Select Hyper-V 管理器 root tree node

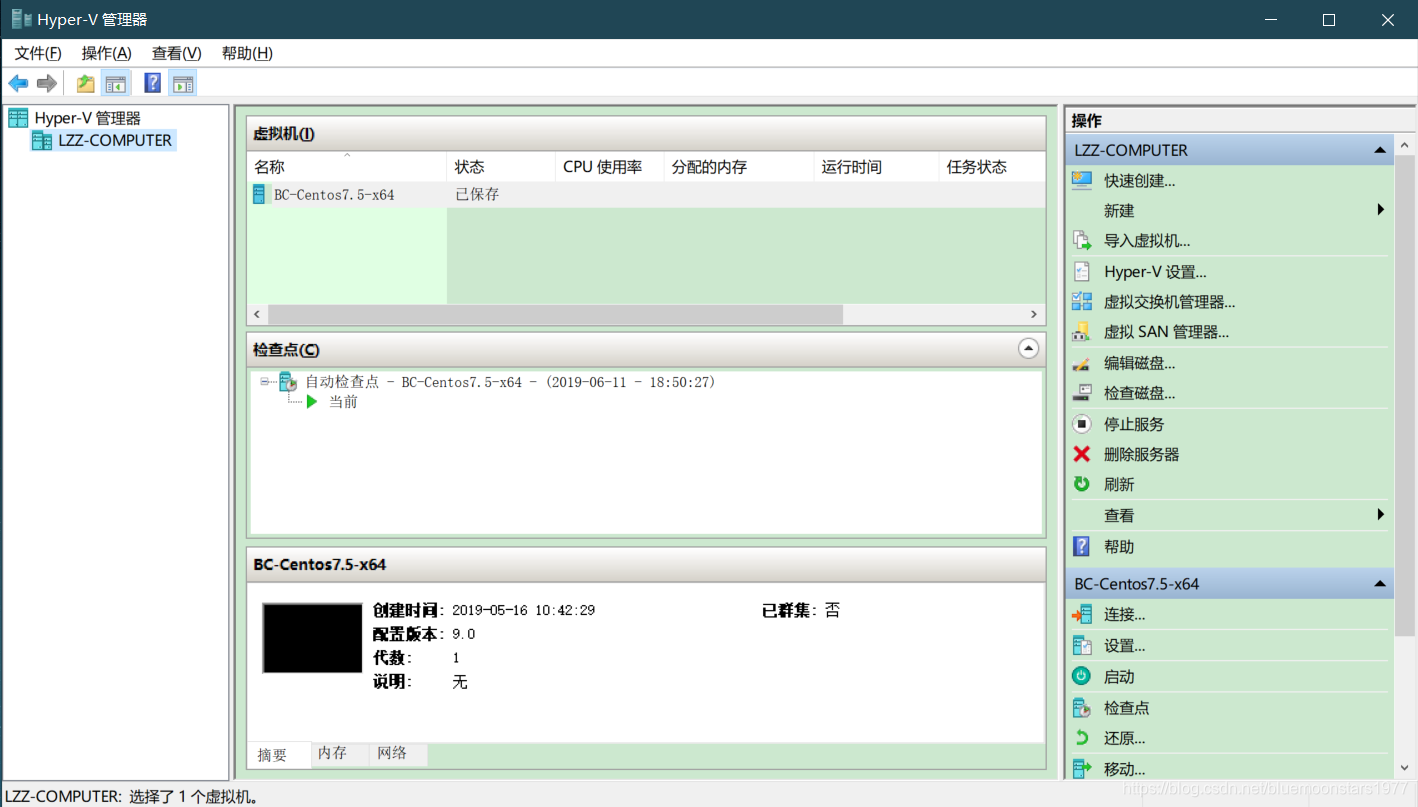[x=88, y=118]
